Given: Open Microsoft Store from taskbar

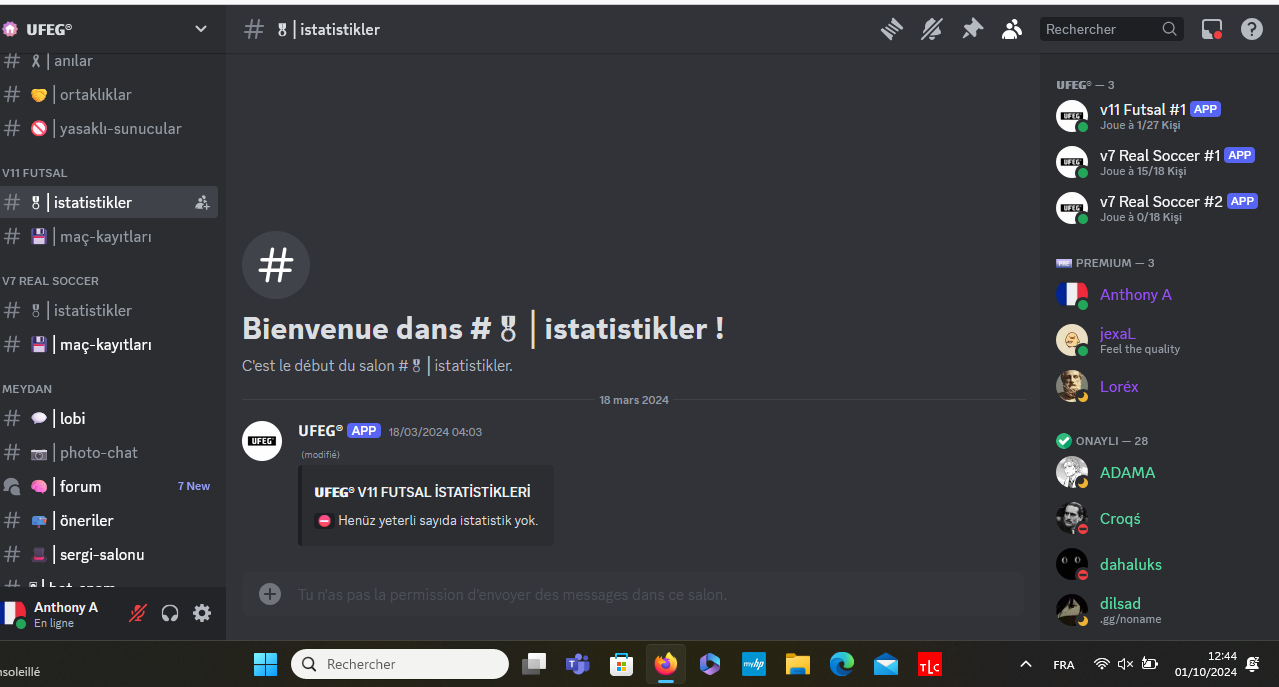Looking at the screenshot, I should 622,664.
